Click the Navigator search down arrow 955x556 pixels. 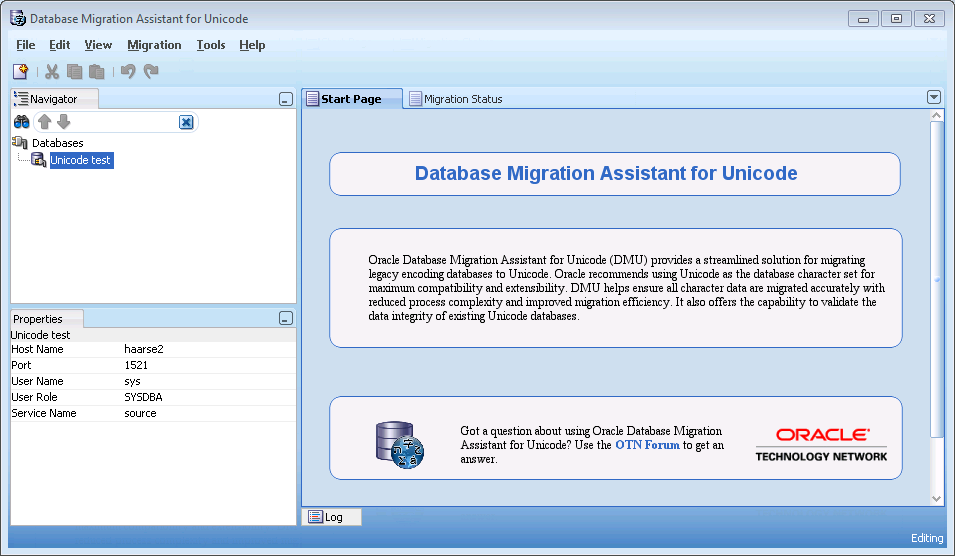(x=63, y=122)
